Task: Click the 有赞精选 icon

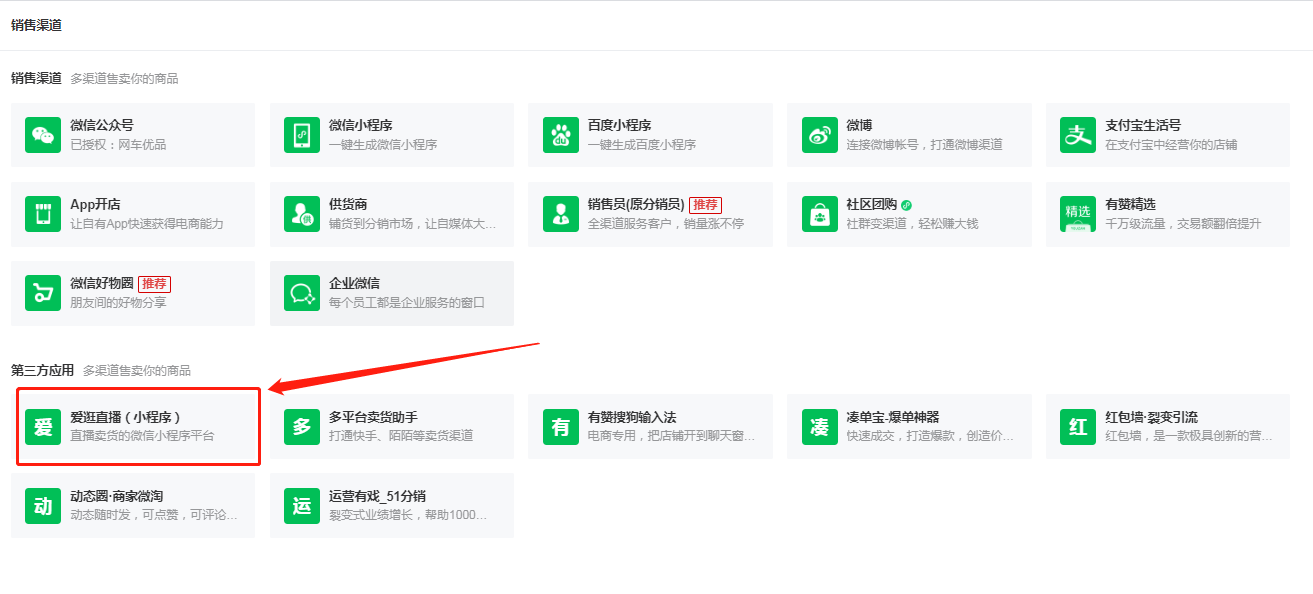Action: point(1078,214)
